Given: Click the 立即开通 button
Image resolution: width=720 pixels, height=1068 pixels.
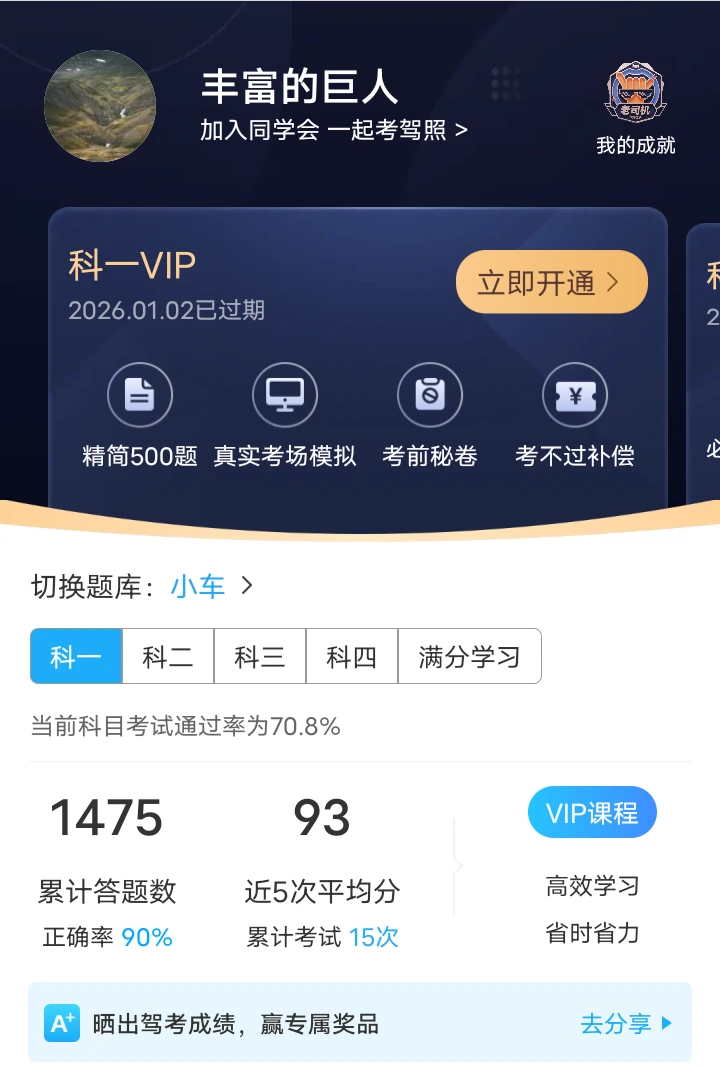Looking at the screenshot, I should [552, 282].
